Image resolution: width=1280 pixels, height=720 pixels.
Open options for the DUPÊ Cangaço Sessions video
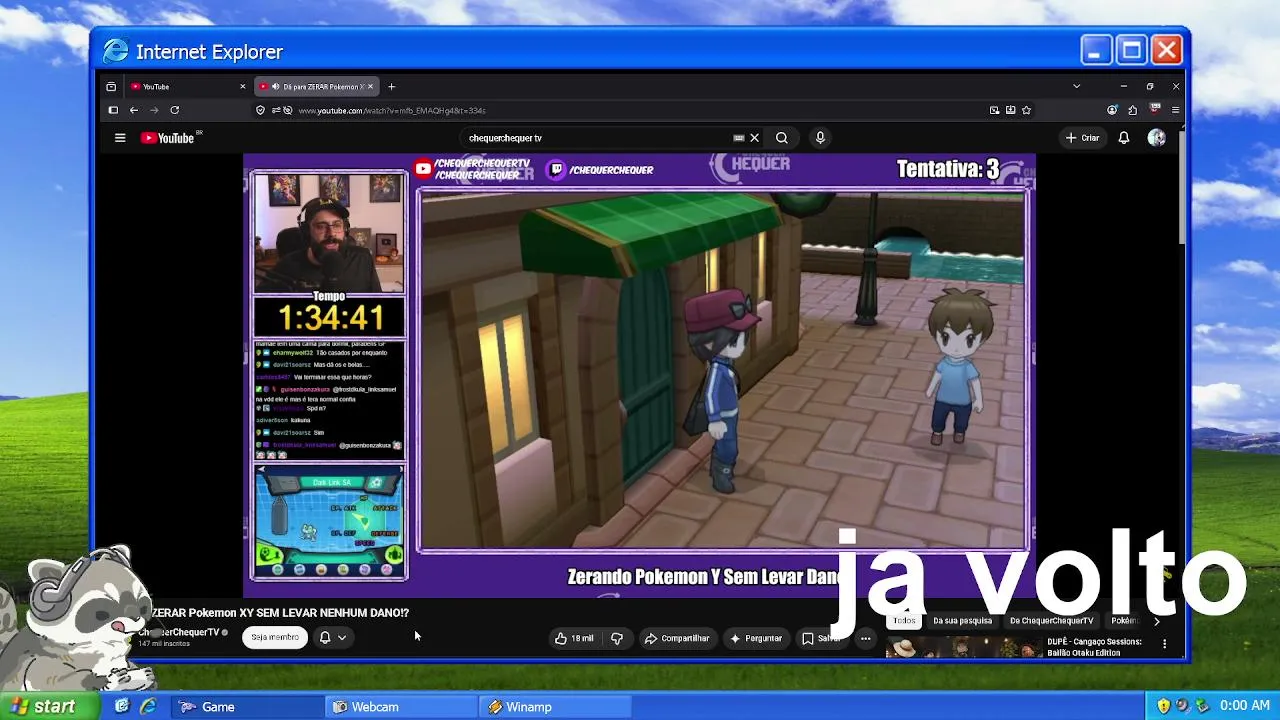click(x=1164, y=645)
